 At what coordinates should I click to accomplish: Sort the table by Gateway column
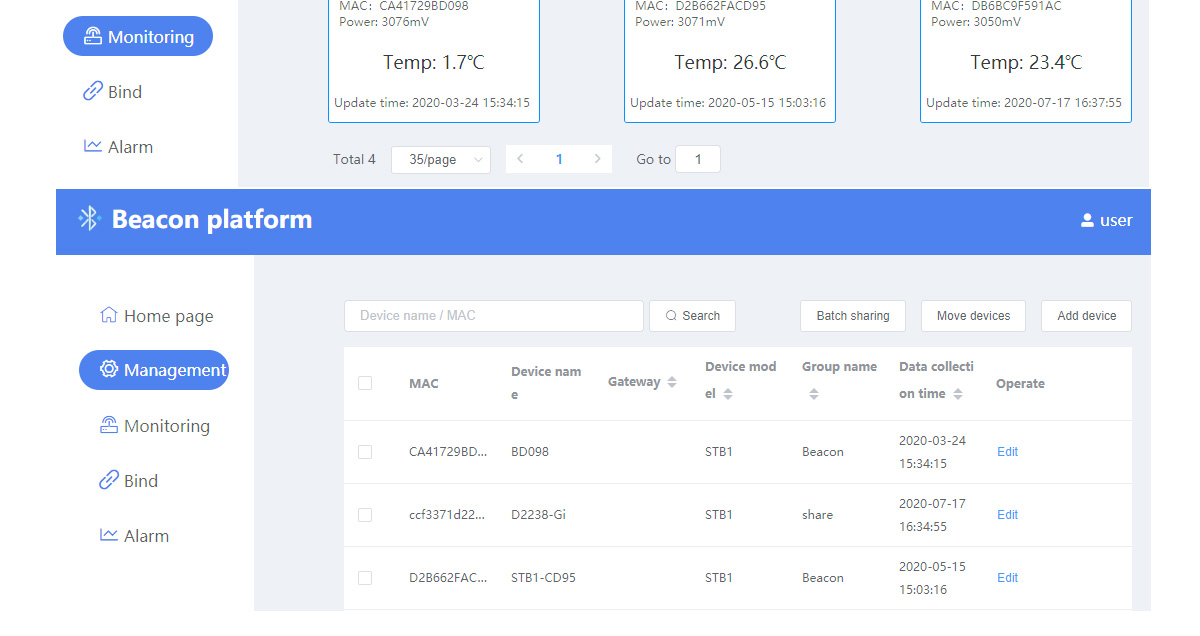pos(672,381)
